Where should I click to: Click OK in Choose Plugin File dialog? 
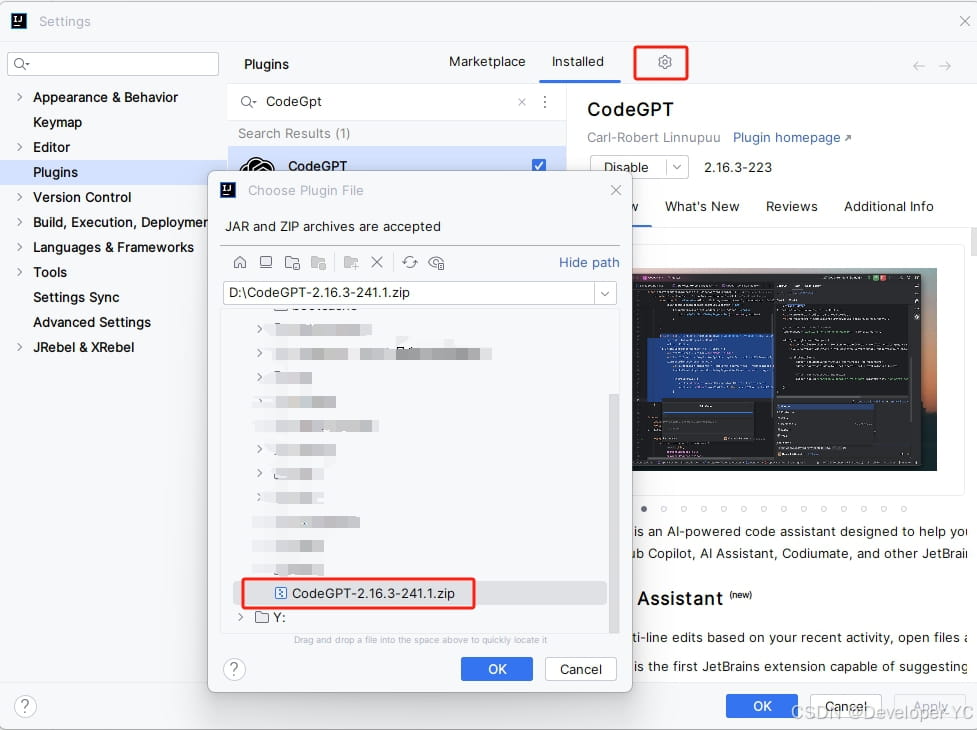497,669
